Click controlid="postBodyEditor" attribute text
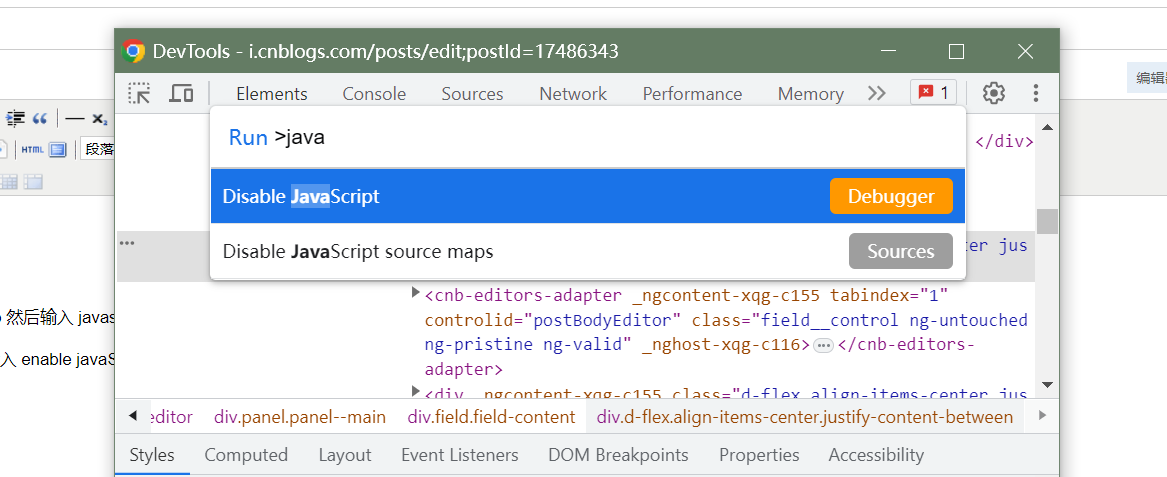1167x477 pixels. pos(553,320)
